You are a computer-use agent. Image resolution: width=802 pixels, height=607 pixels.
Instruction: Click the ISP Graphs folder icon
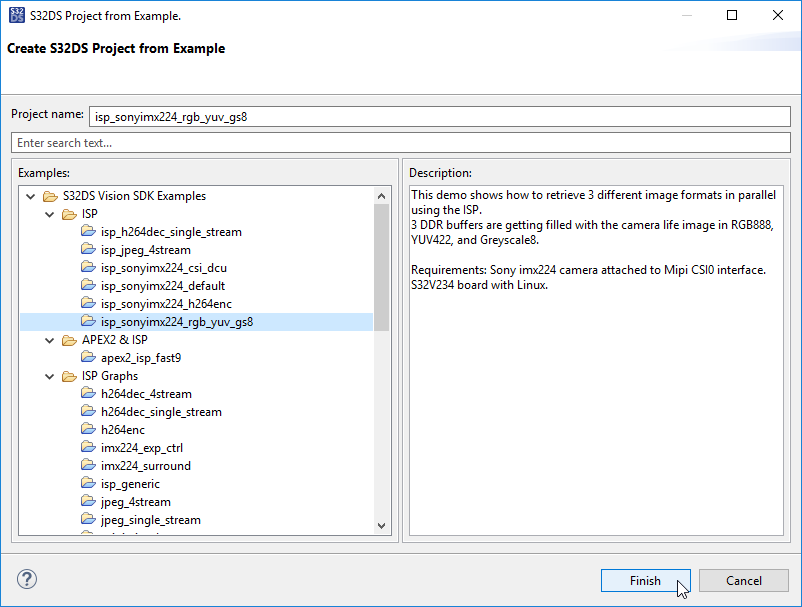[x=69, y=376]
